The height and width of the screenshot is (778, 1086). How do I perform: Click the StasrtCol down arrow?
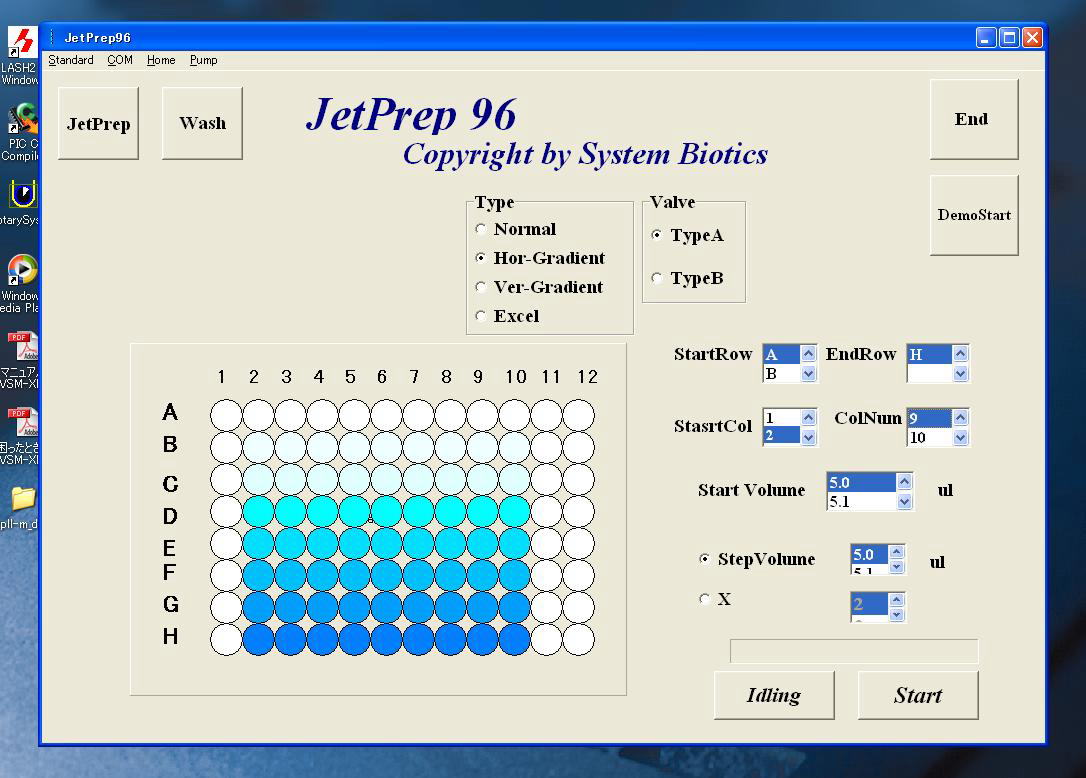point(808,437)
